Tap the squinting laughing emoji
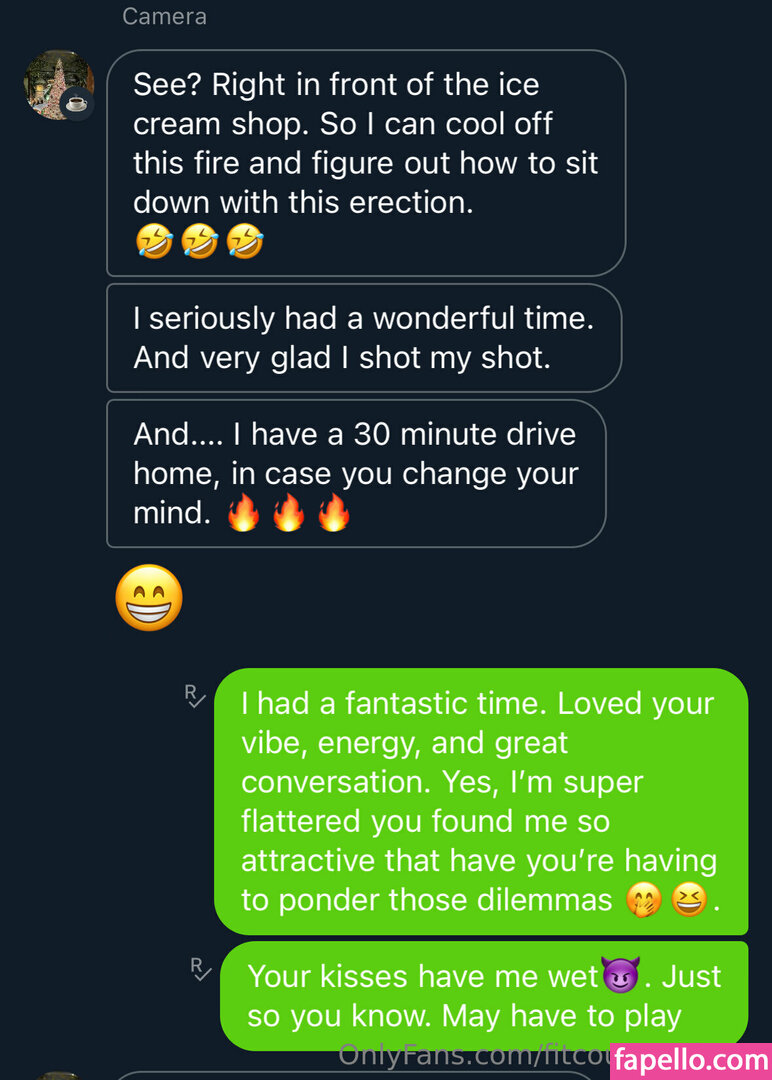This screenshot has width=772, height=1080. (x=688, y=901)
